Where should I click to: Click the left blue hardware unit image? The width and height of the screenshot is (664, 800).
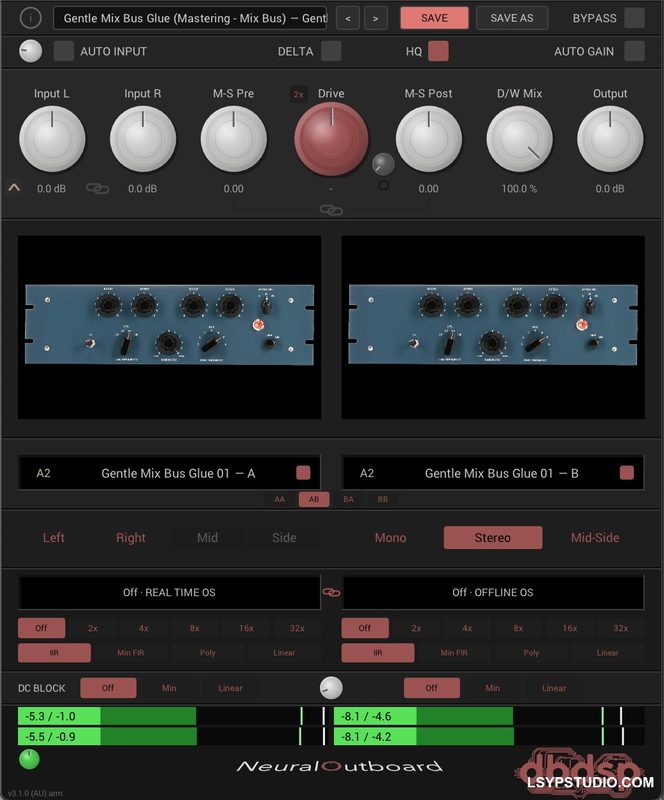click(x=169, y=324)
